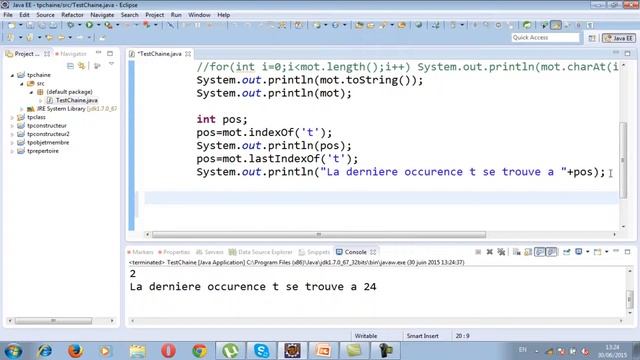Click the Debug bug icon in toolbar
The height and width of the screenshot is (360, 640).
coord(71,25)
